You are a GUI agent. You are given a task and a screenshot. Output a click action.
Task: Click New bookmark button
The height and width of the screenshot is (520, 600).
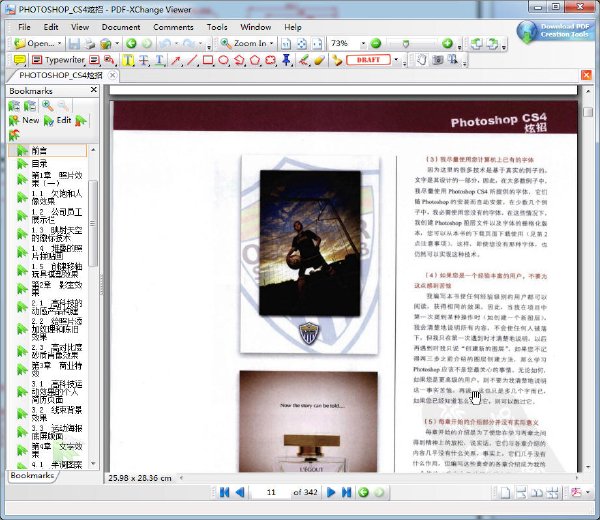tap(24, 121)
